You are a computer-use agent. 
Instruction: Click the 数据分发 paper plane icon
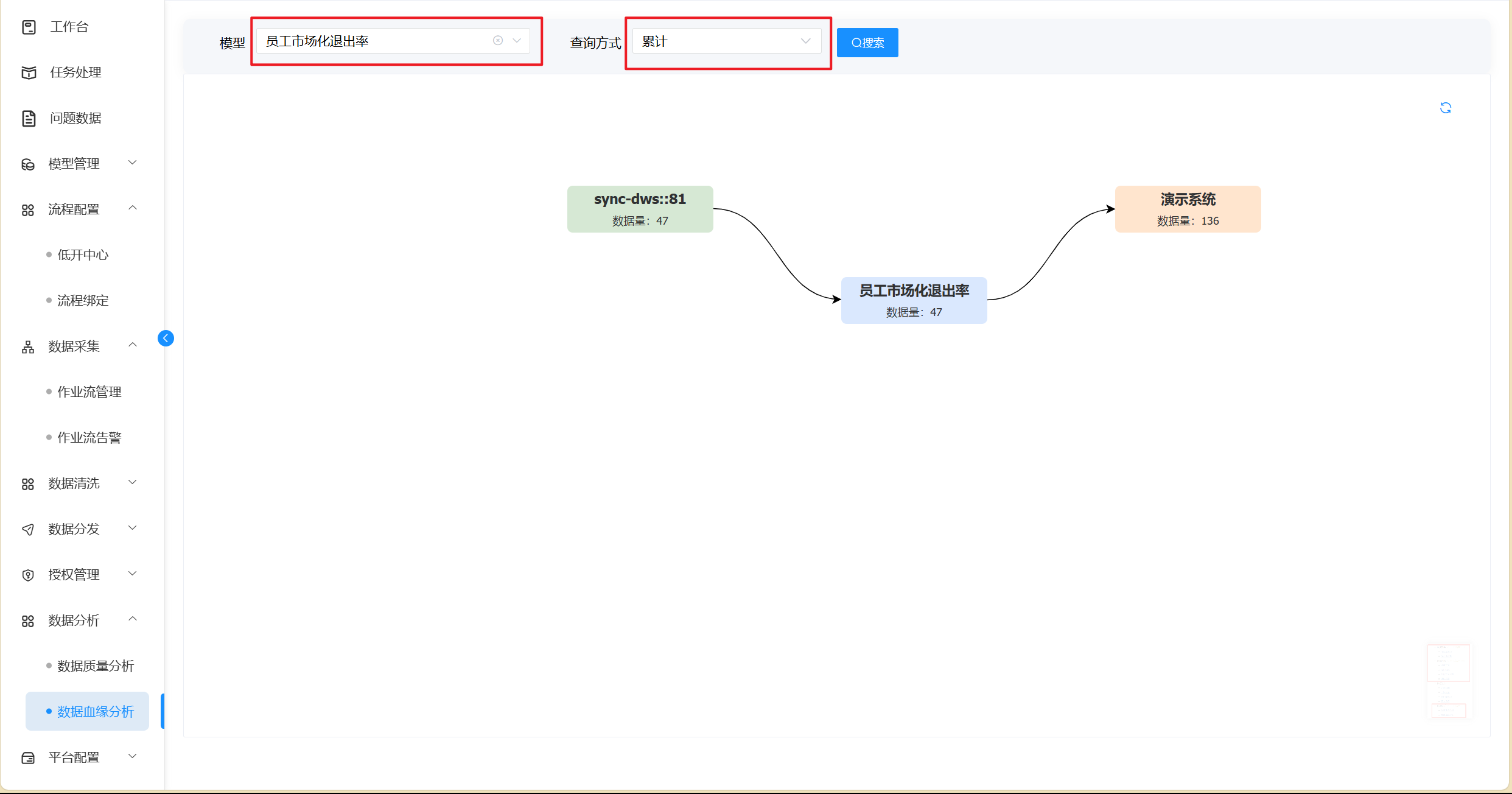(x=28, y=529)
